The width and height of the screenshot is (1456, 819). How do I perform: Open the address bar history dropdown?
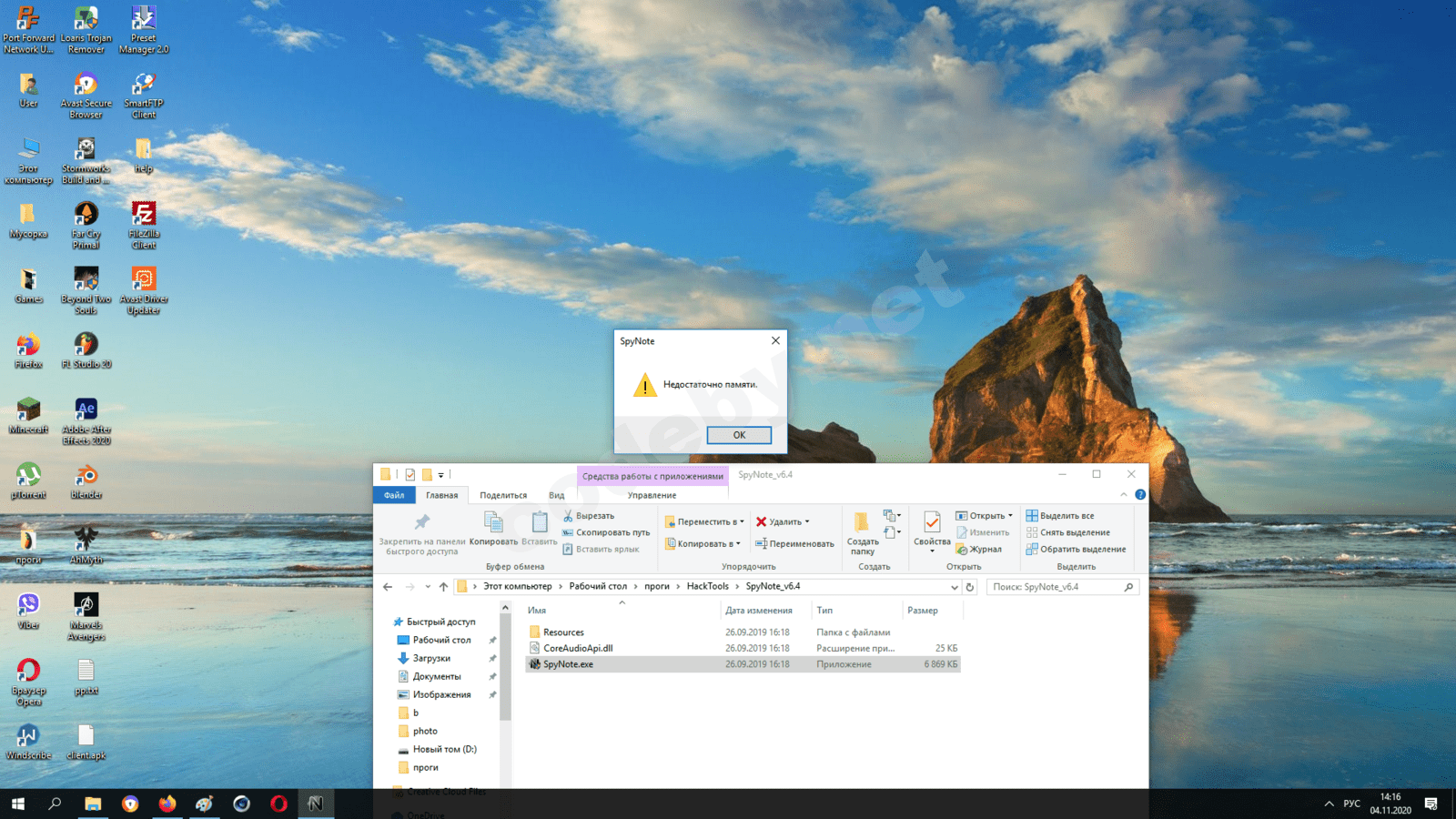click(x=954, y=587)
